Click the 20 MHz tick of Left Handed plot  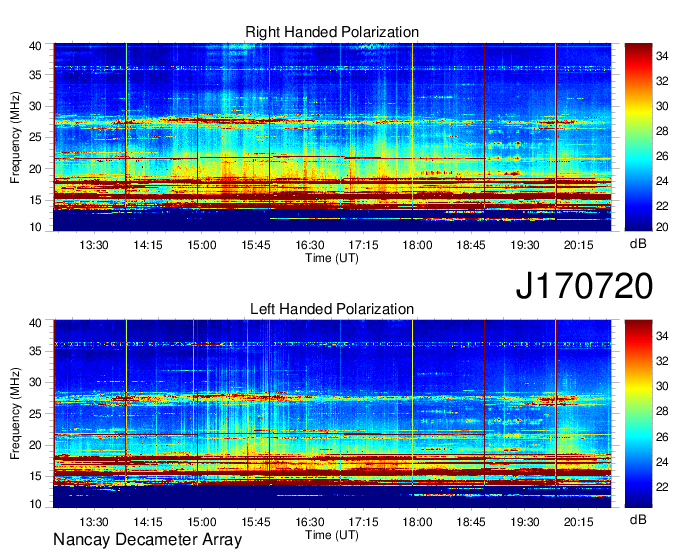point(35,445)
